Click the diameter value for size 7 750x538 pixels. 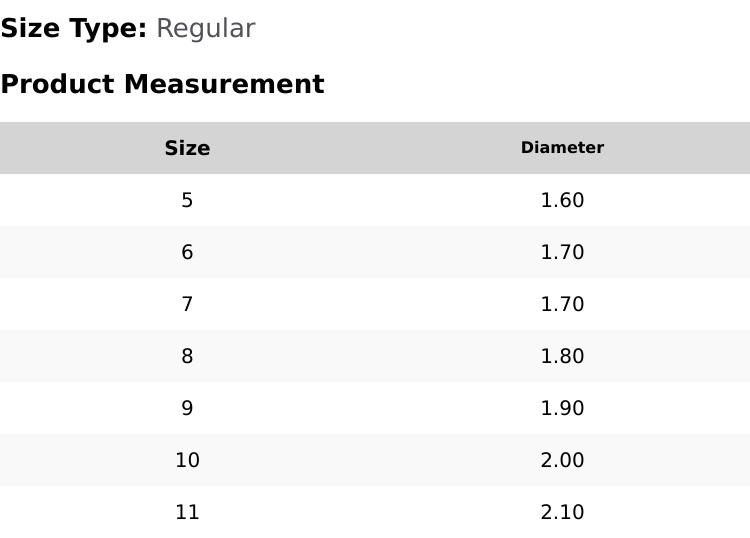click(562, 304)
